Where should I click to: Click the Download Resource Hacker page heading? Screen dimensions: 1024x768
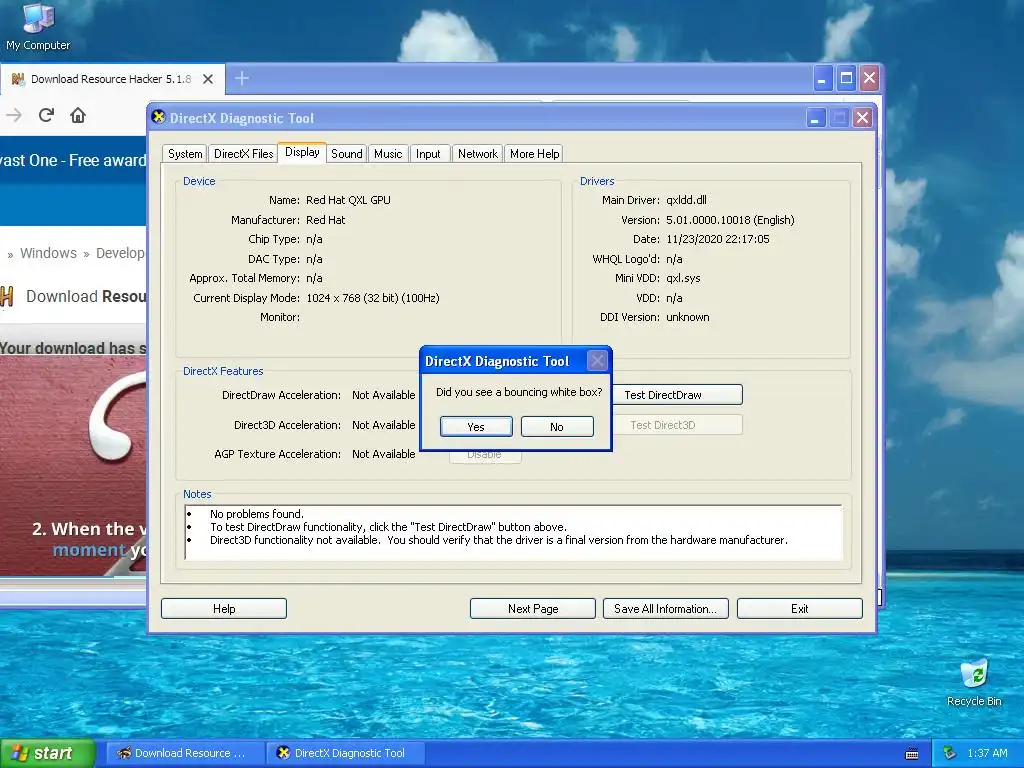click(86, 296)
